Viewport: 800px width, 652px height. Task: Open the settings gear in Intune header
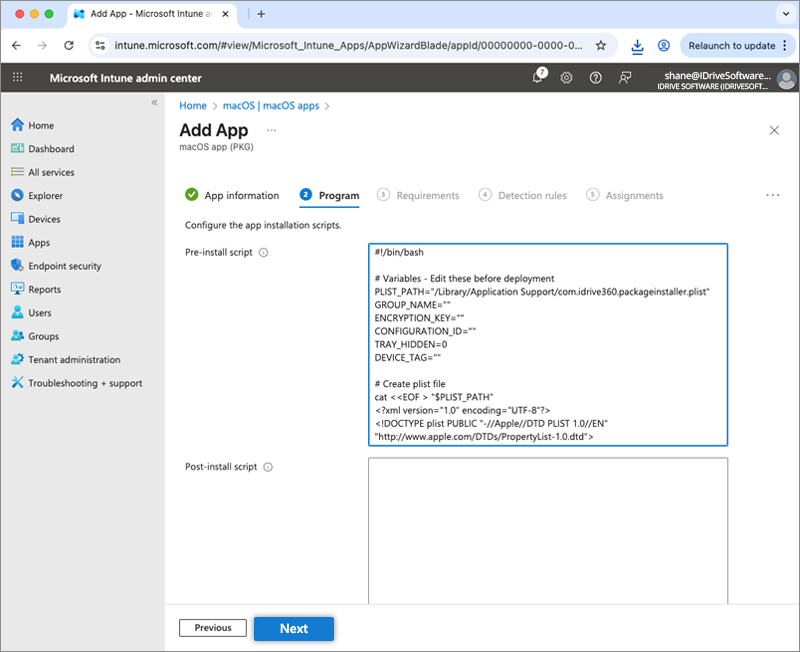point(566,78)
